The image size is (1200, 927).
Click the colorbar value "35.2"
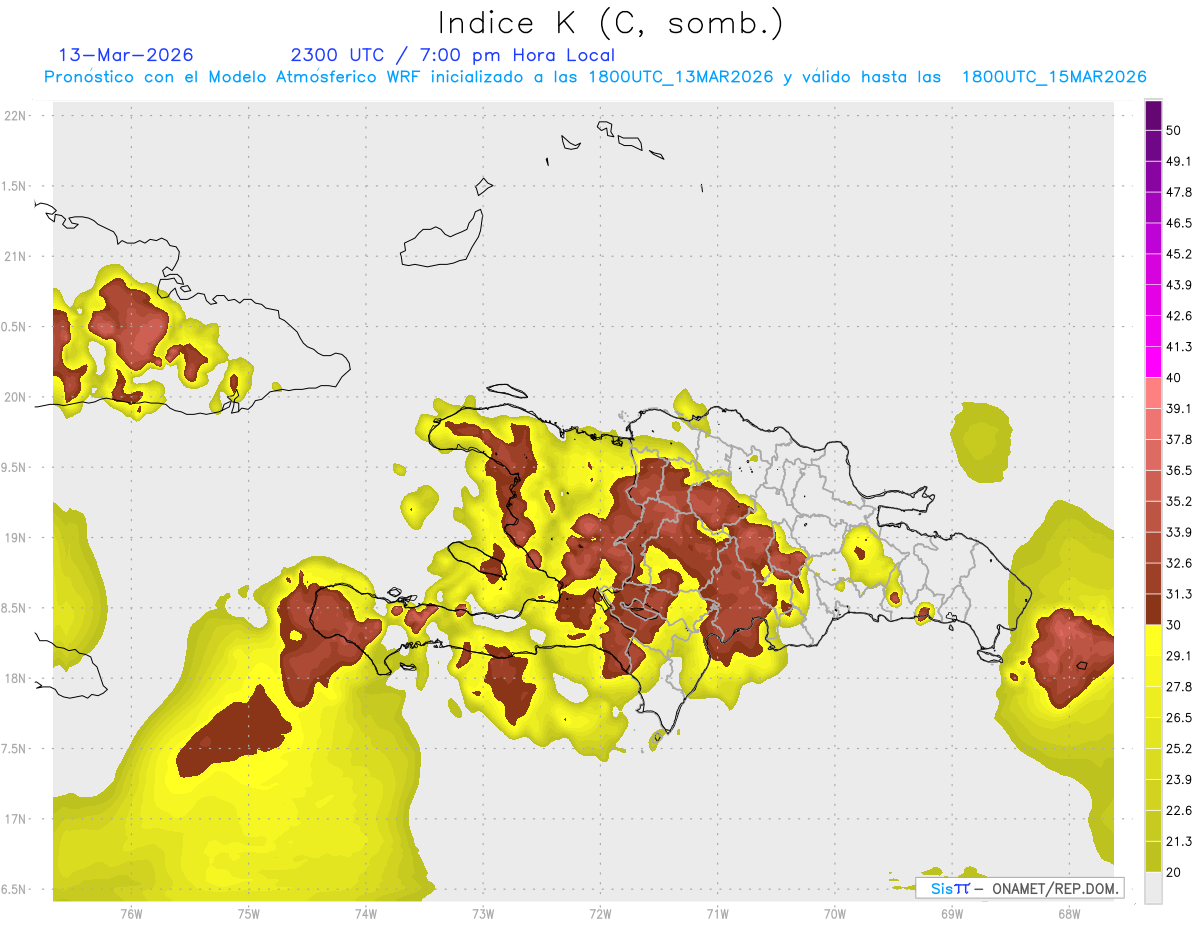click(x=1179, y=501)
